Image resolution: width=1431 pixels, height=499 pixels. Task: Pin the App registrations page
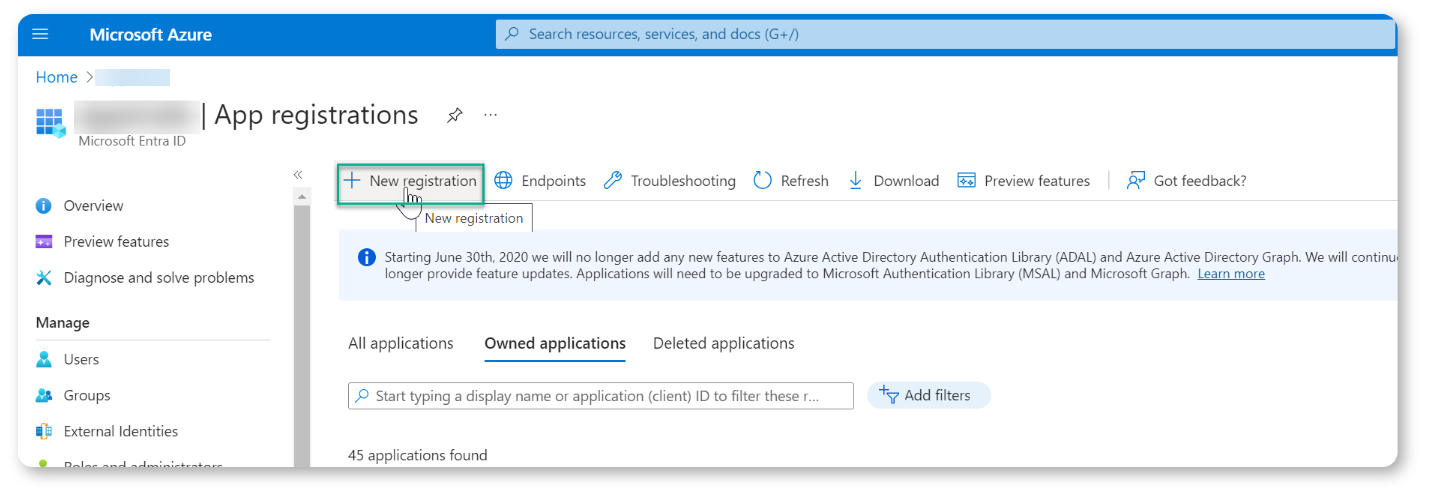tap(454, 115)
